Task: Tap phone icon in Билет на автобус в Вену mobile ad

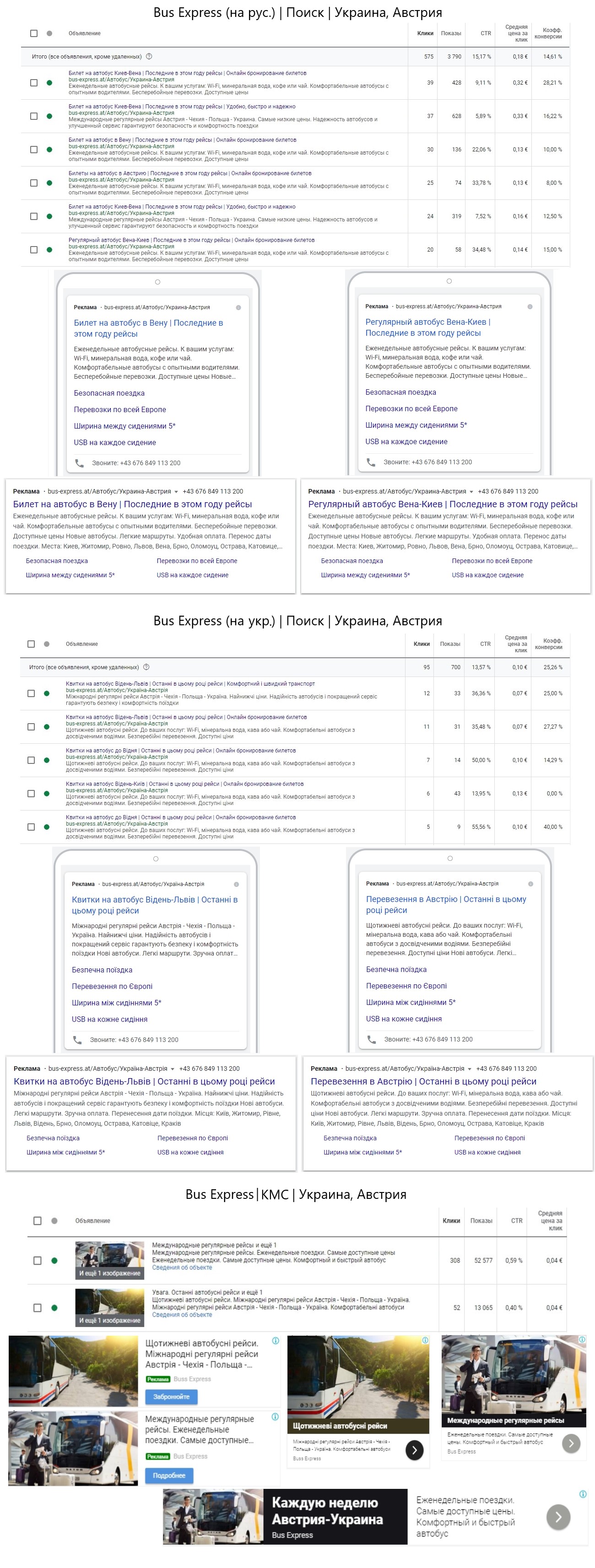Action: coord(79,463)
